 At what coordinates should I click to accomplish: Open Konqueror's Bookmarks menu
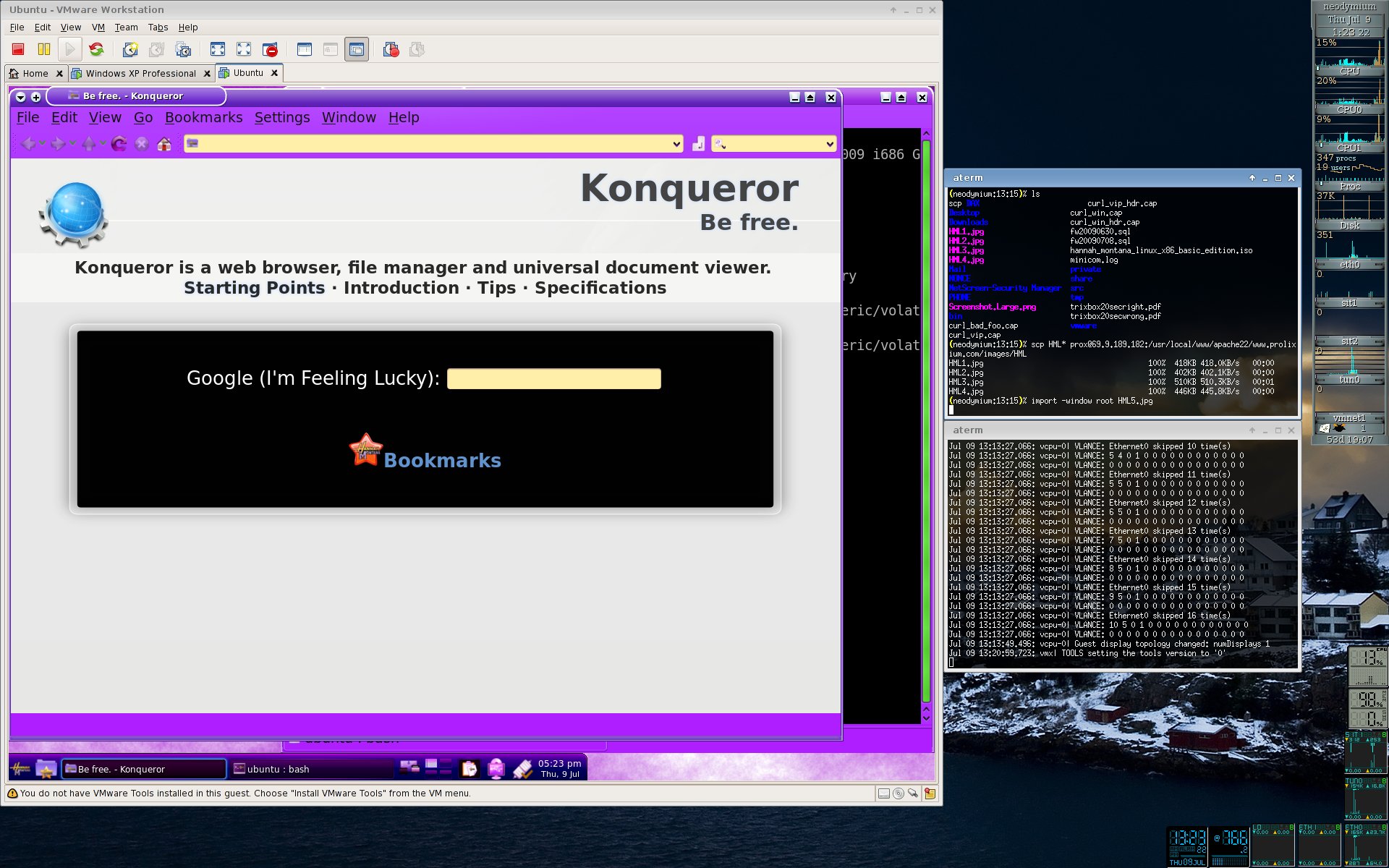(203, 117)
